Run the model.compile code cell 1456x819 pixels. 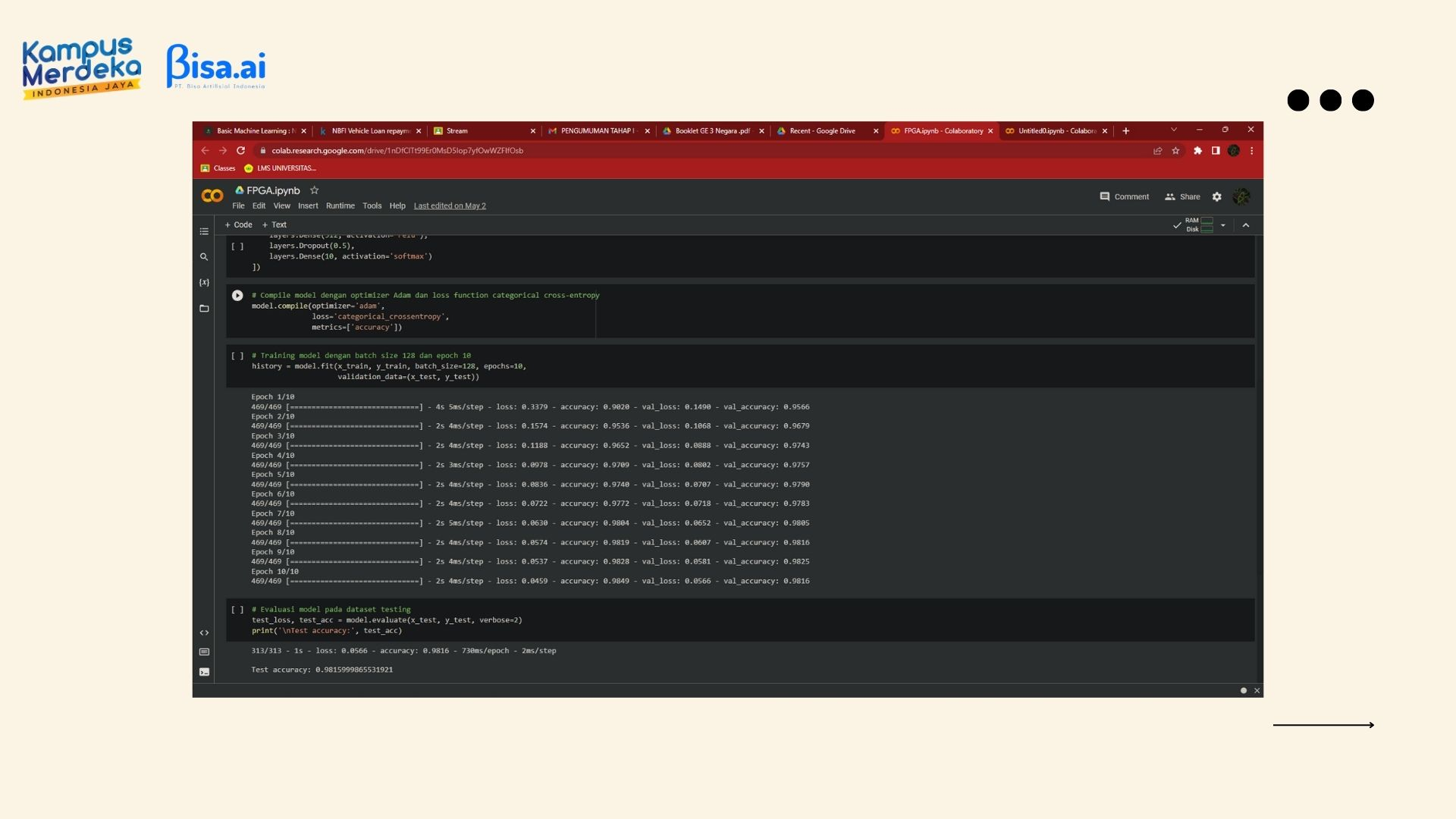pyautogui.click(x=237, y=296)
